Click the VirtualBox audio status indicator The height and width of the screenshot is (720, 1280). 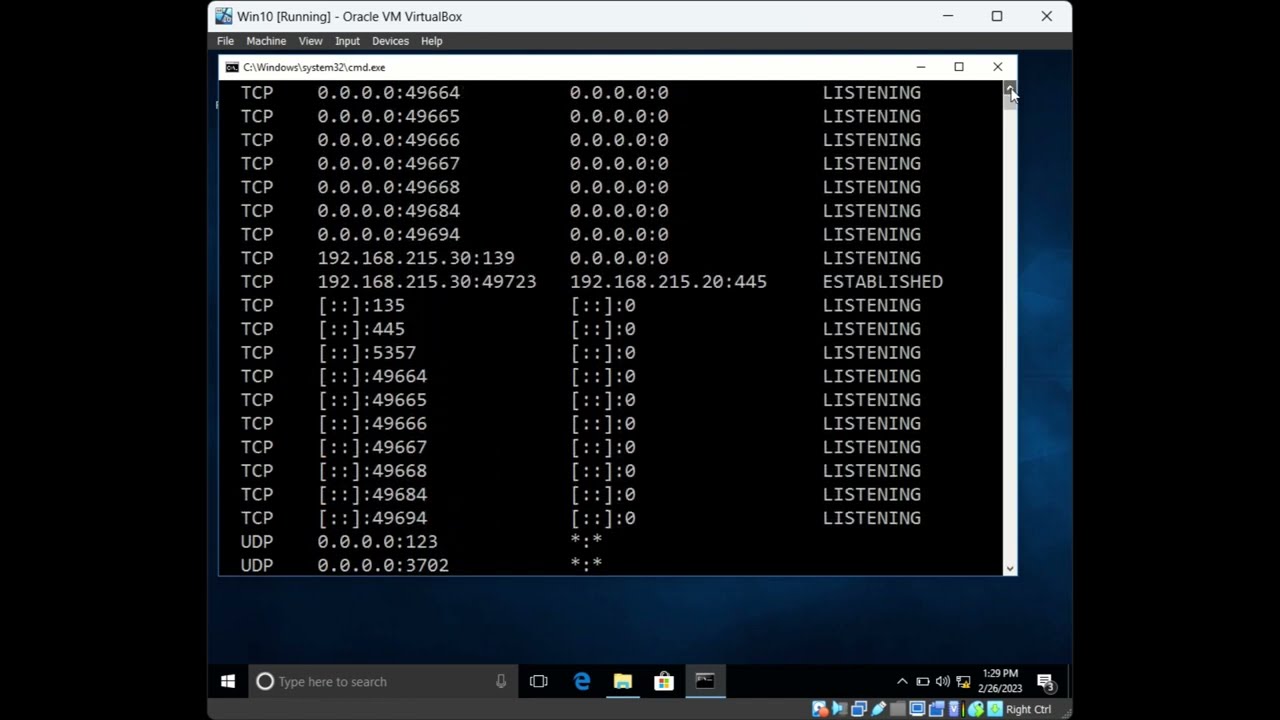tap(839, 709)
